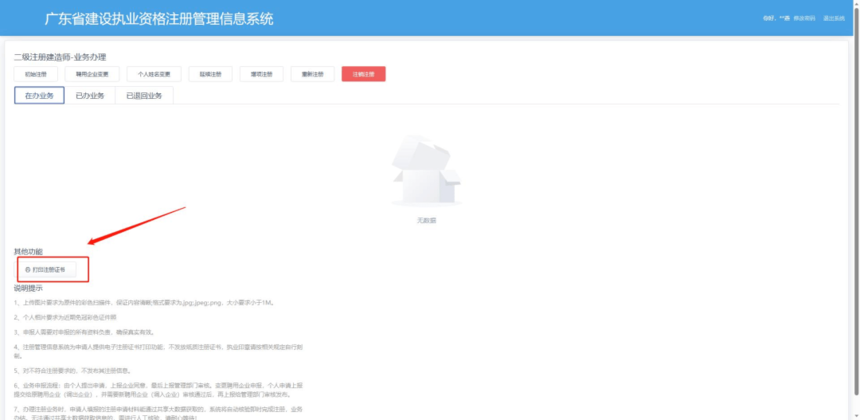The height and width of the screenshot is (420, 860).
Task: Click the greeting user name in header
Action: (776, 18)
